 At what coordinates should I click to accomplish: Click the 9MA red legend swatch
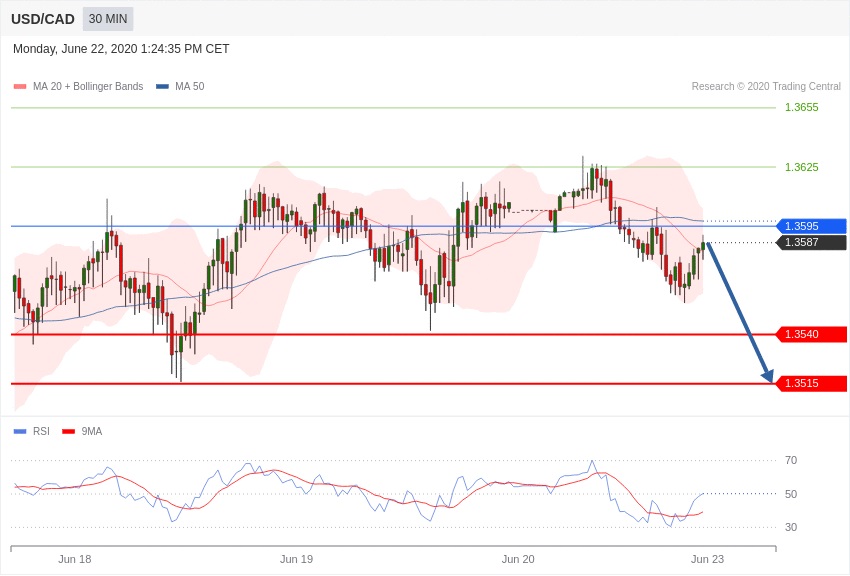pyautogui.click(x=69, y=432)
